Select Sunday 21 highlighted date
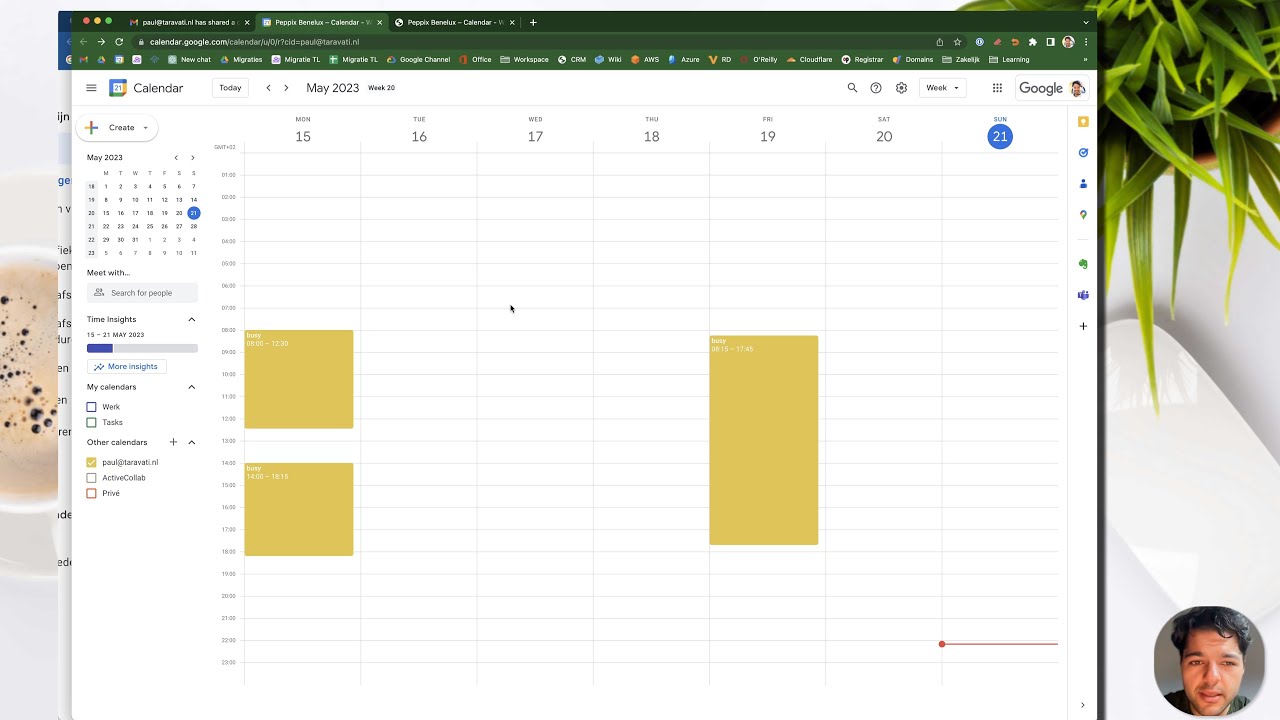The image size is (1280, 720). [1000, 137]
